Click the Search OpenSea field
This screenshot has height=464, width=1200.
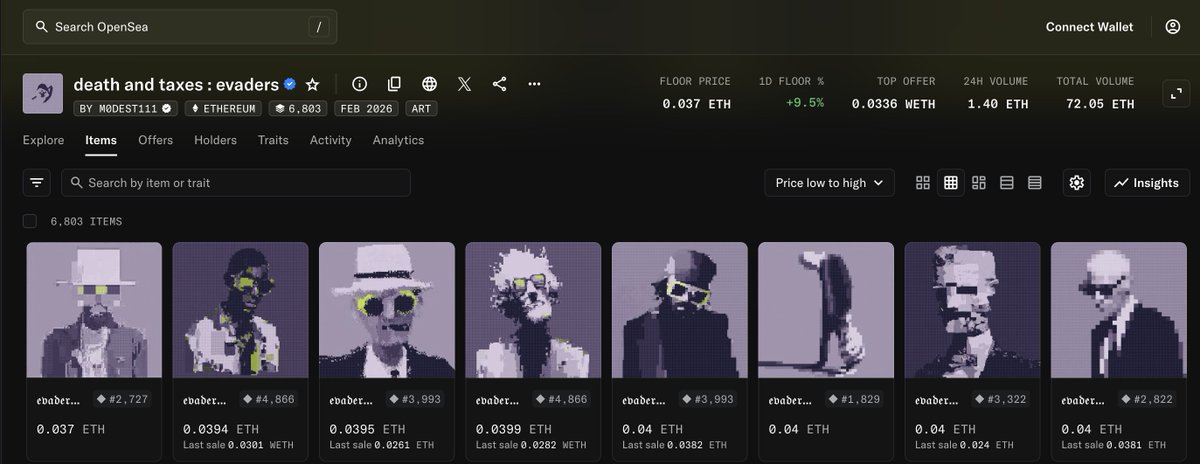(180, 27)
